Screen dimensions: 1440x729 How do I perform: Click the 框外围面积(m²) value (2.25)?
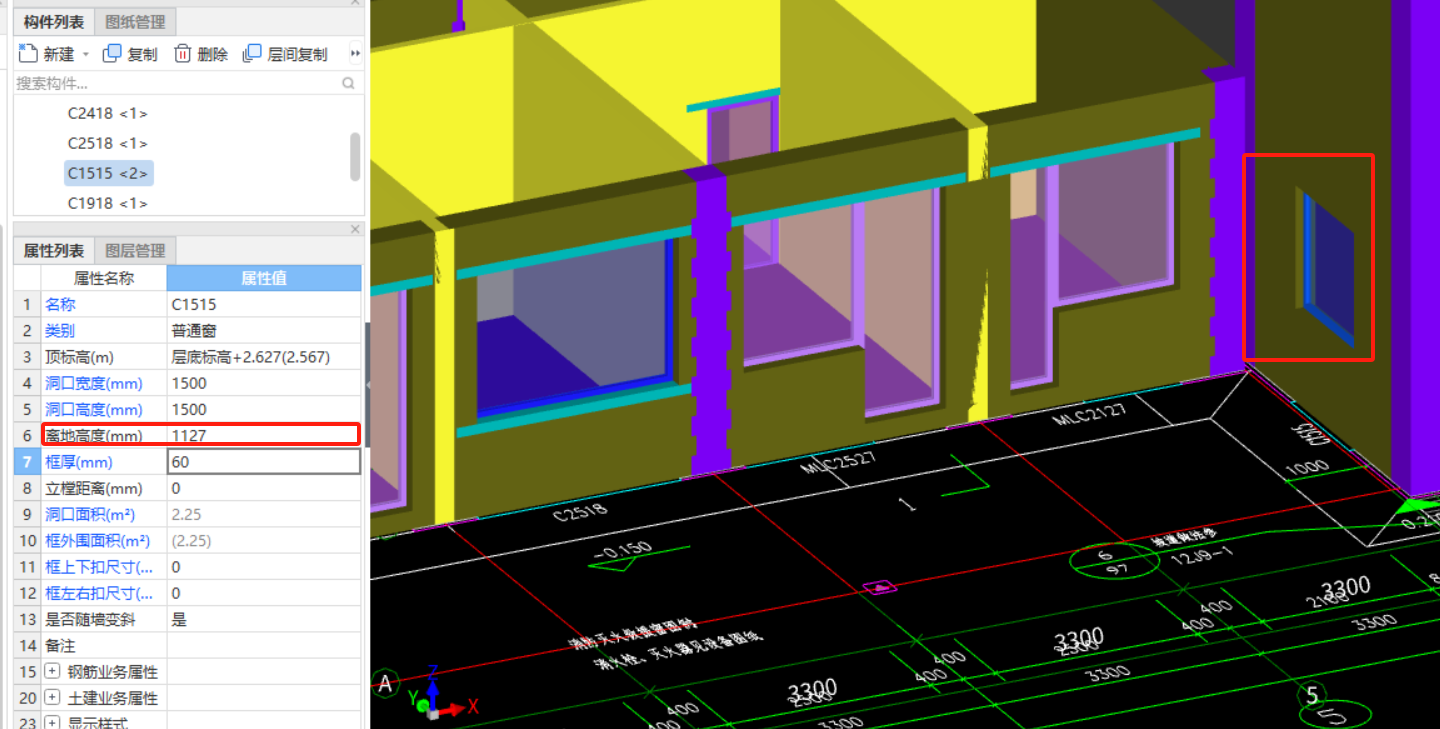click(264, 540)
